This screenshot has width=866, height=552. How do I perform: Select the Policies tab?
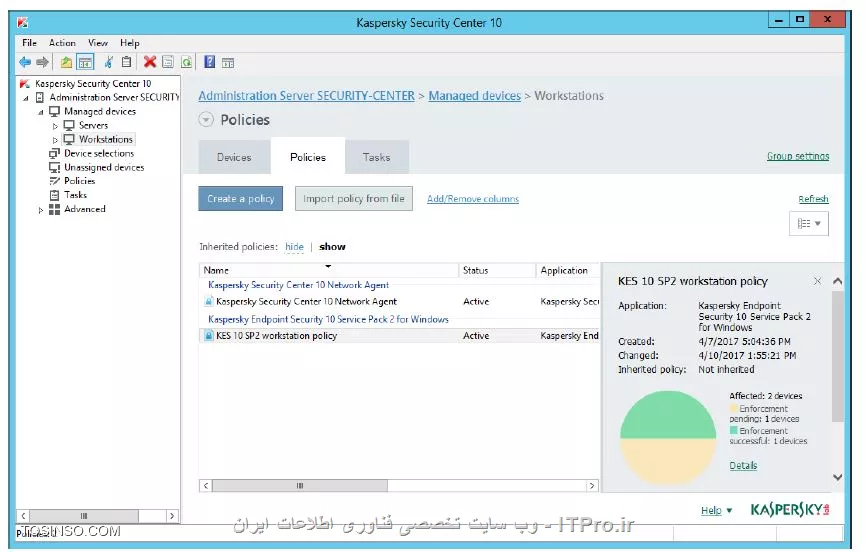pyautogui.click(x=308, y=157)
